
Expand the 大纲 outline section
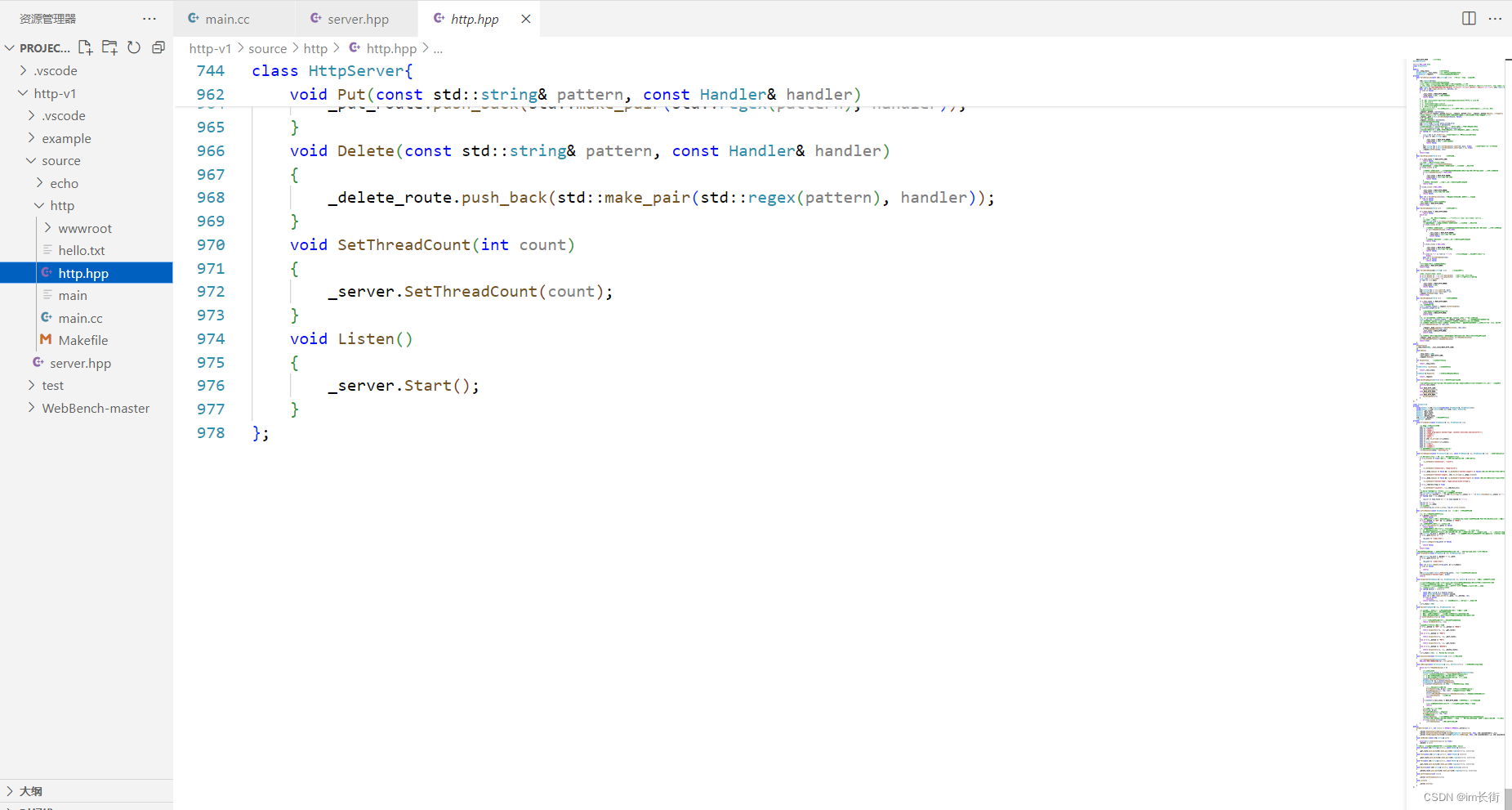tap(10, 791)
